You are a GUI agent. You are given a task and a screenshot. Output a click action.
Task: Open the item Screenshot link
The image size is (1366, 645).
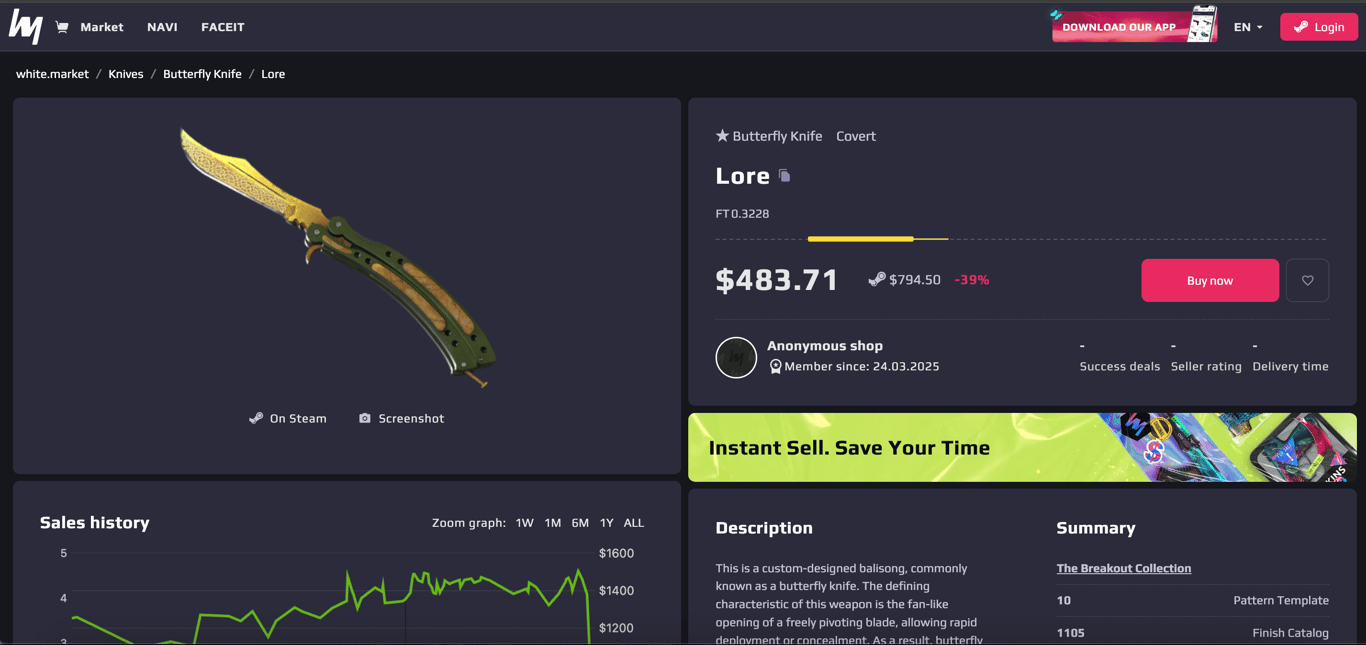(x=401, y=418)
